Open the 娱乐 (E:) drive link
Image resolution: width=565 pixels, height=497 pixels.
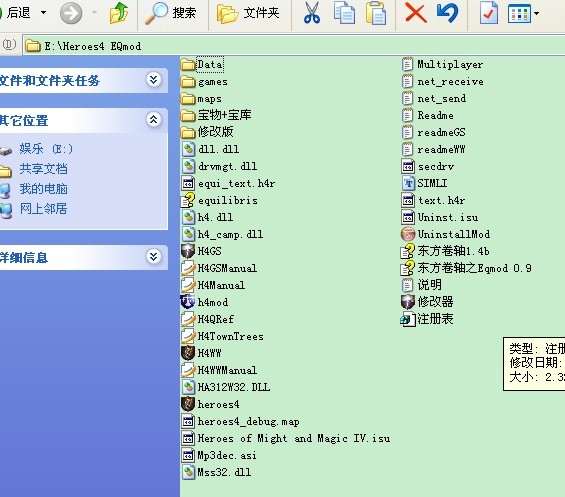coord(46,148)
